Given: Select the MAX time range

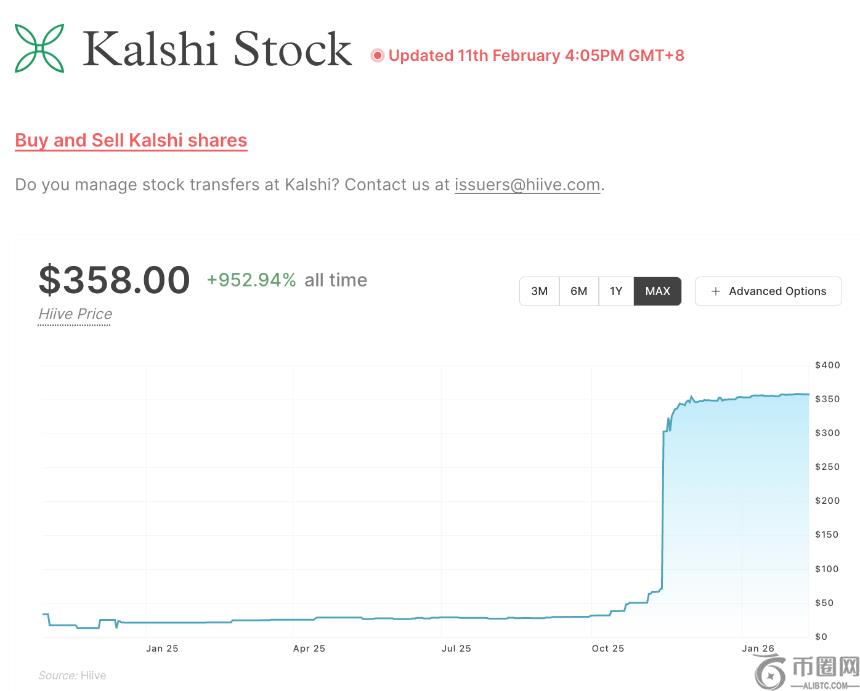Looking at the screenshot, I should tap(657, 292).
